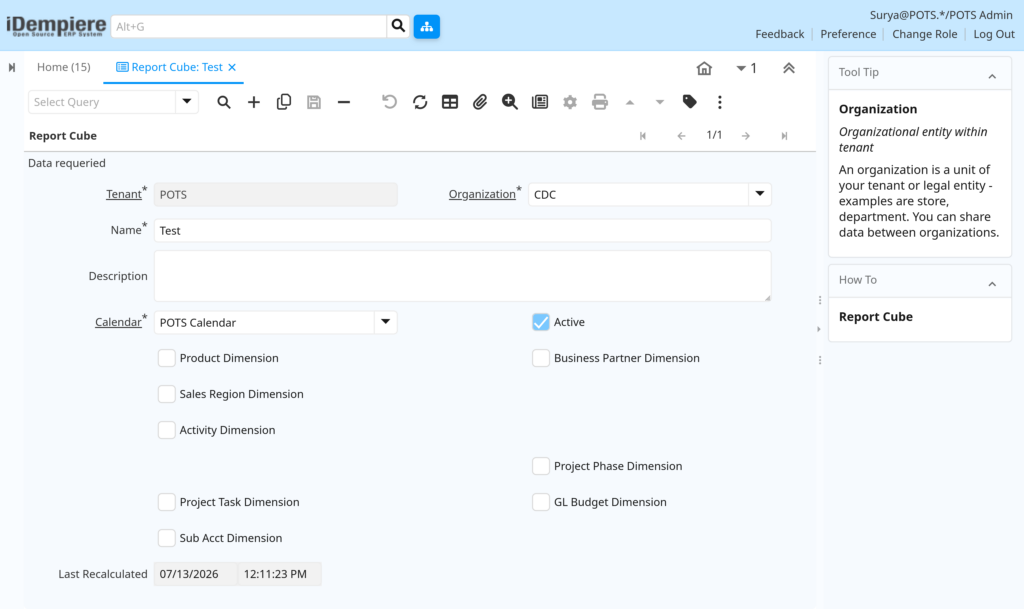Viewport: 1024px width, 609px height.
Task: Tick the Sub Acct Dimension checkbox
Action: coord(167,537)
